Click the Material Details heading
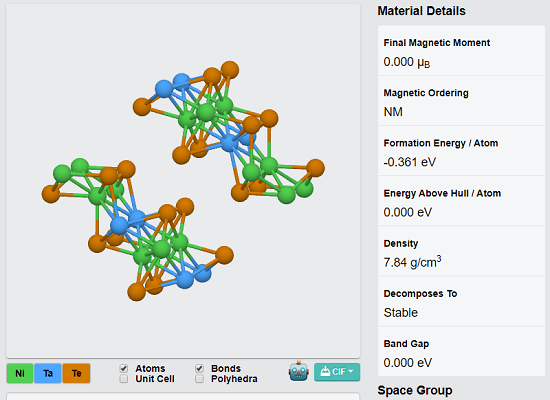The image size is (550, 400). tap(421, 11)
